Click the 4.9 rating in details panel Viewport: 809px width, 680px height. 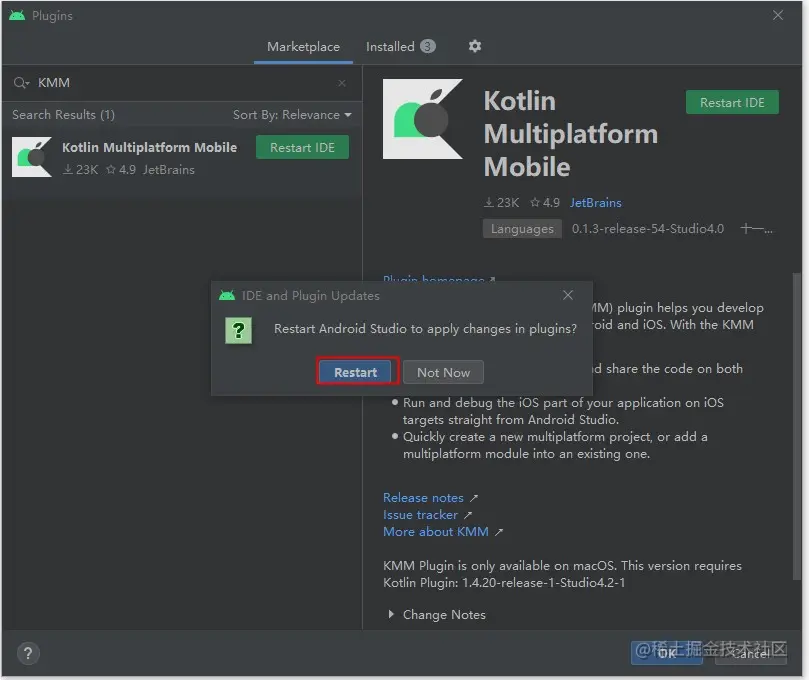tap(545, 203)
